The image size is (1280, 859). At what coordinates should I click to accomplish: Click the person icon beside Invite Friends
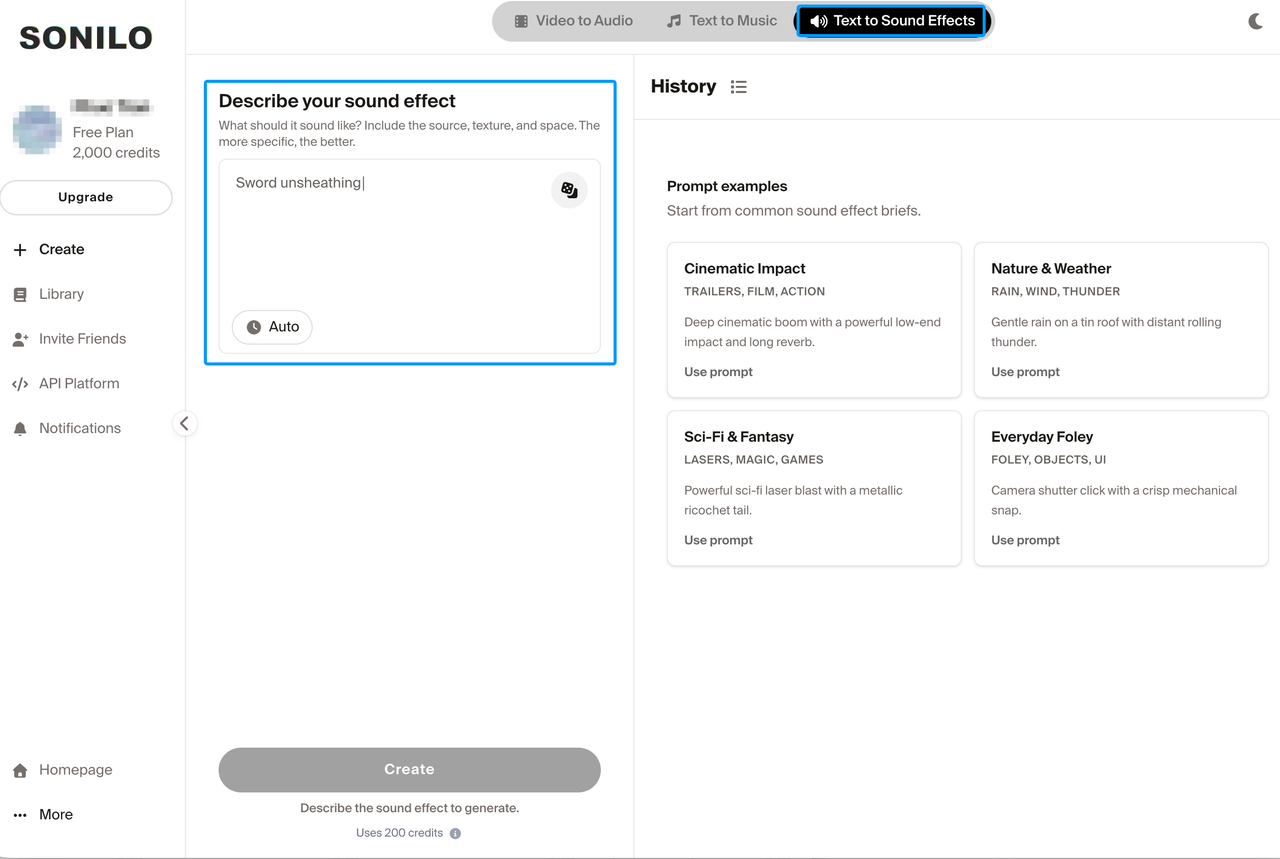click(20, 340)
